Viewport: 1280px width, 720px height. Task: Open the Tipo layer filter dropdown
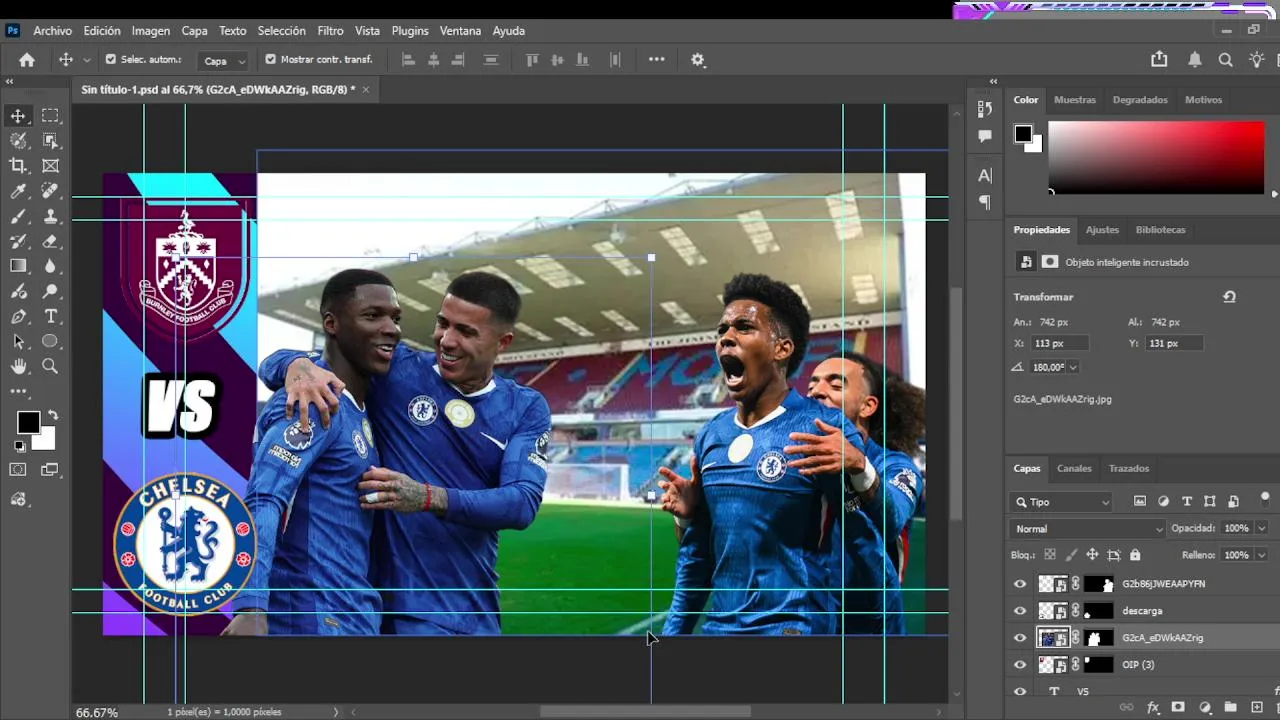point(1062,502)
